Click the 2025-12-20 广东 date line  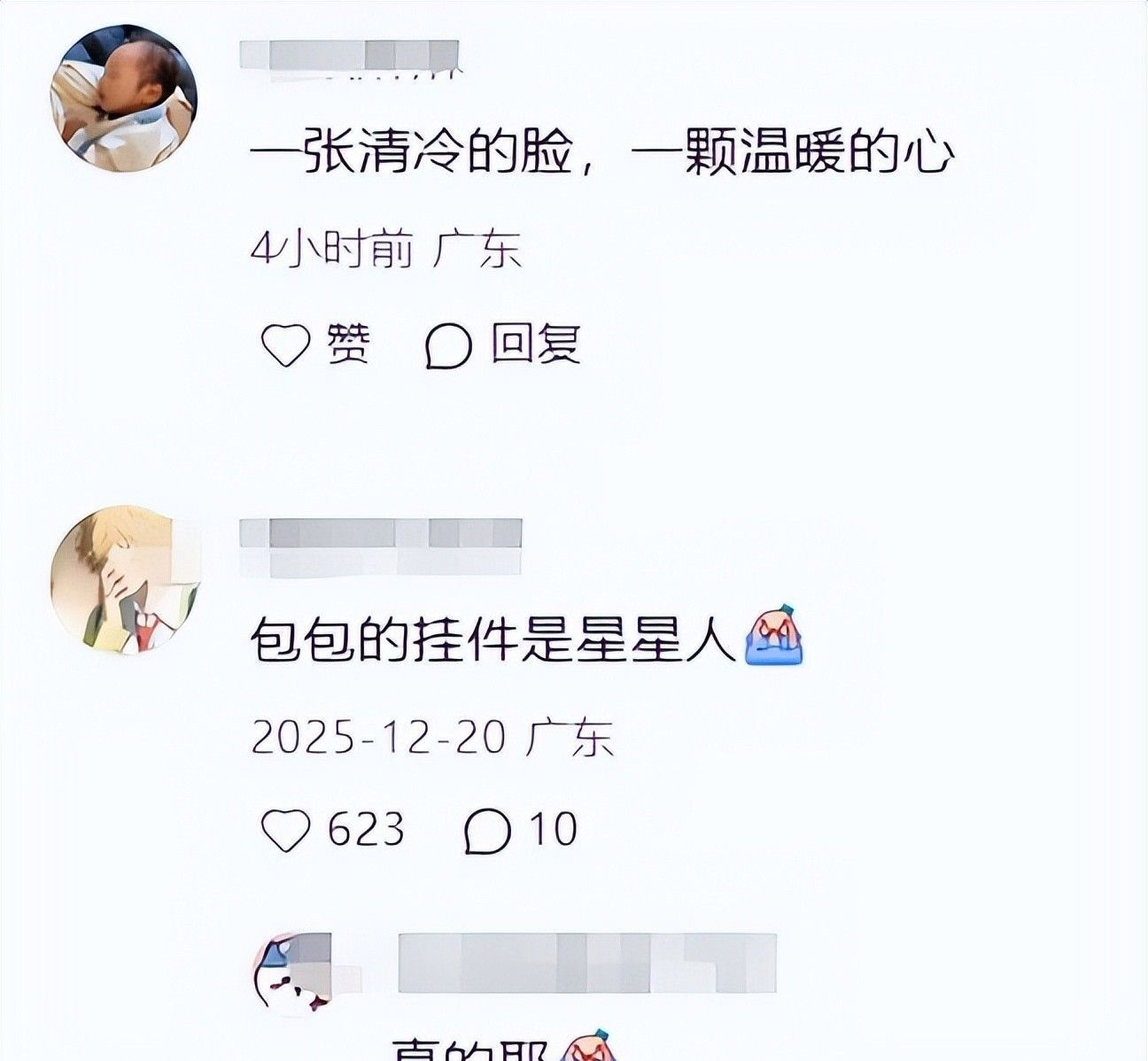[432, 738]
